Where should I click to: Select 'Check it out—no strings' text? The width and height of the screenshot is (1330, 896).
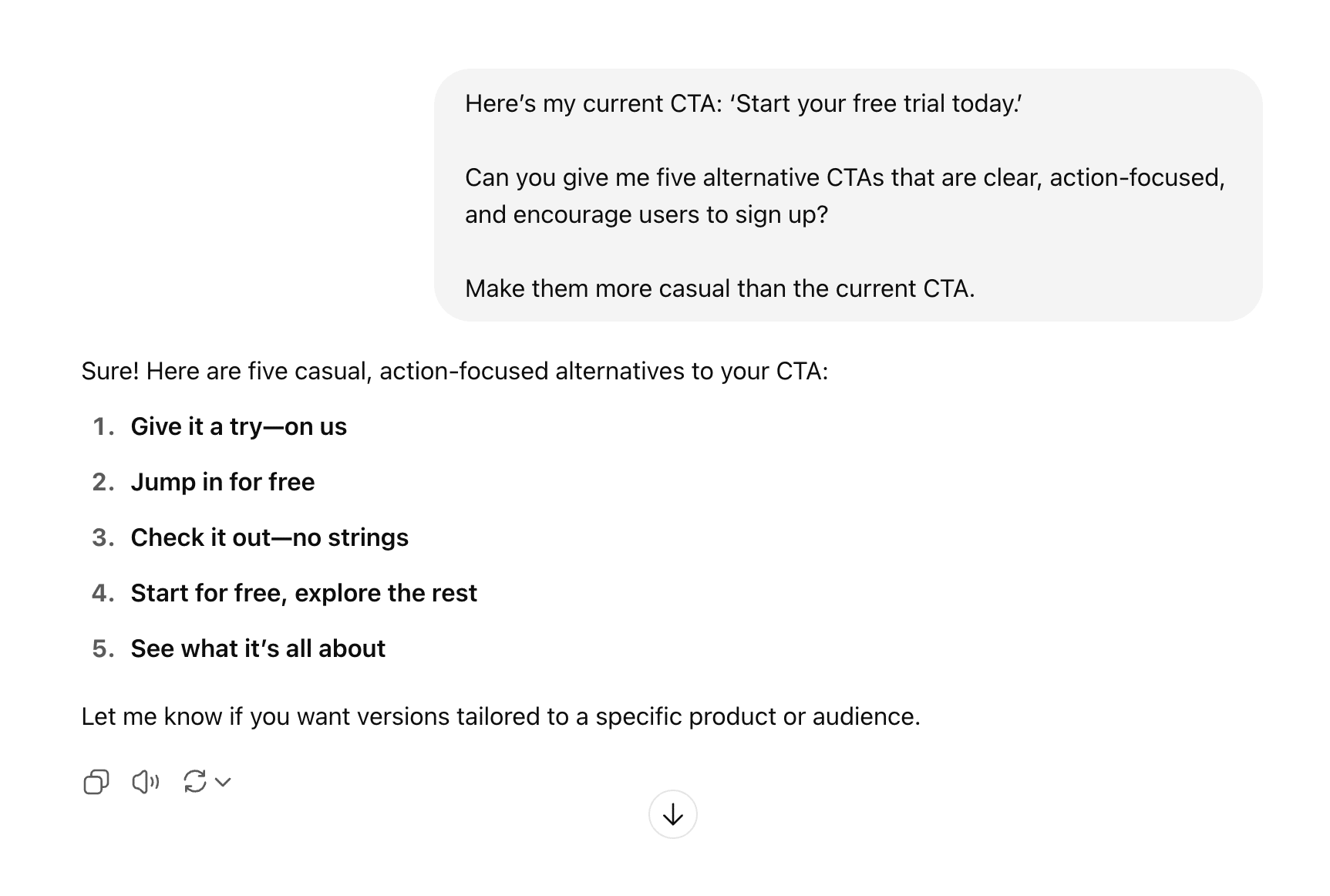pos(270,537)
